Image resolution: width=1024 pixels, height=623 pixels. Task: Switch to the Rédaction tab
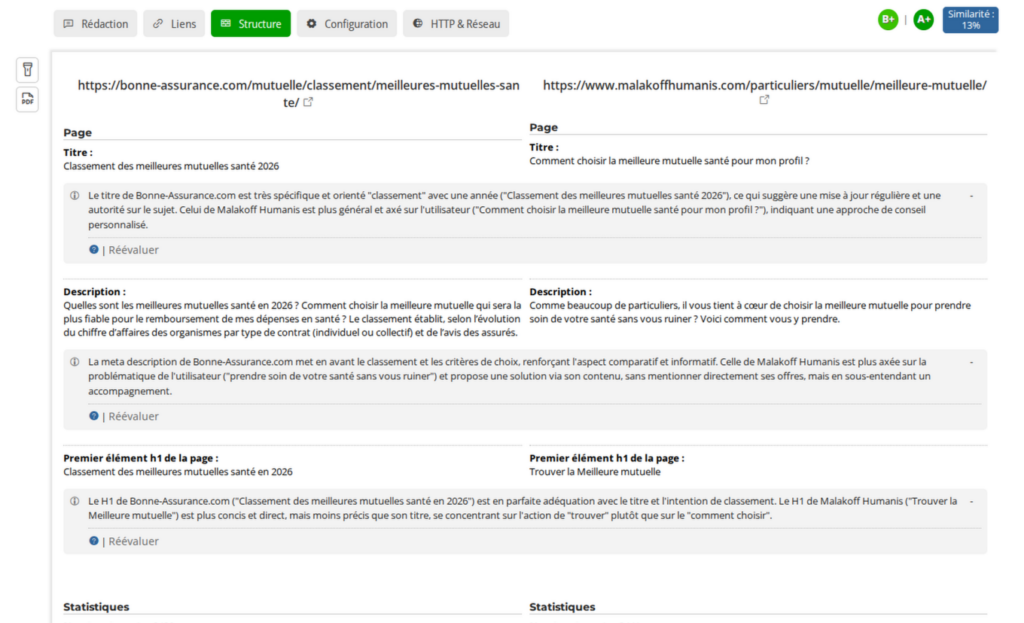[95, 23]
